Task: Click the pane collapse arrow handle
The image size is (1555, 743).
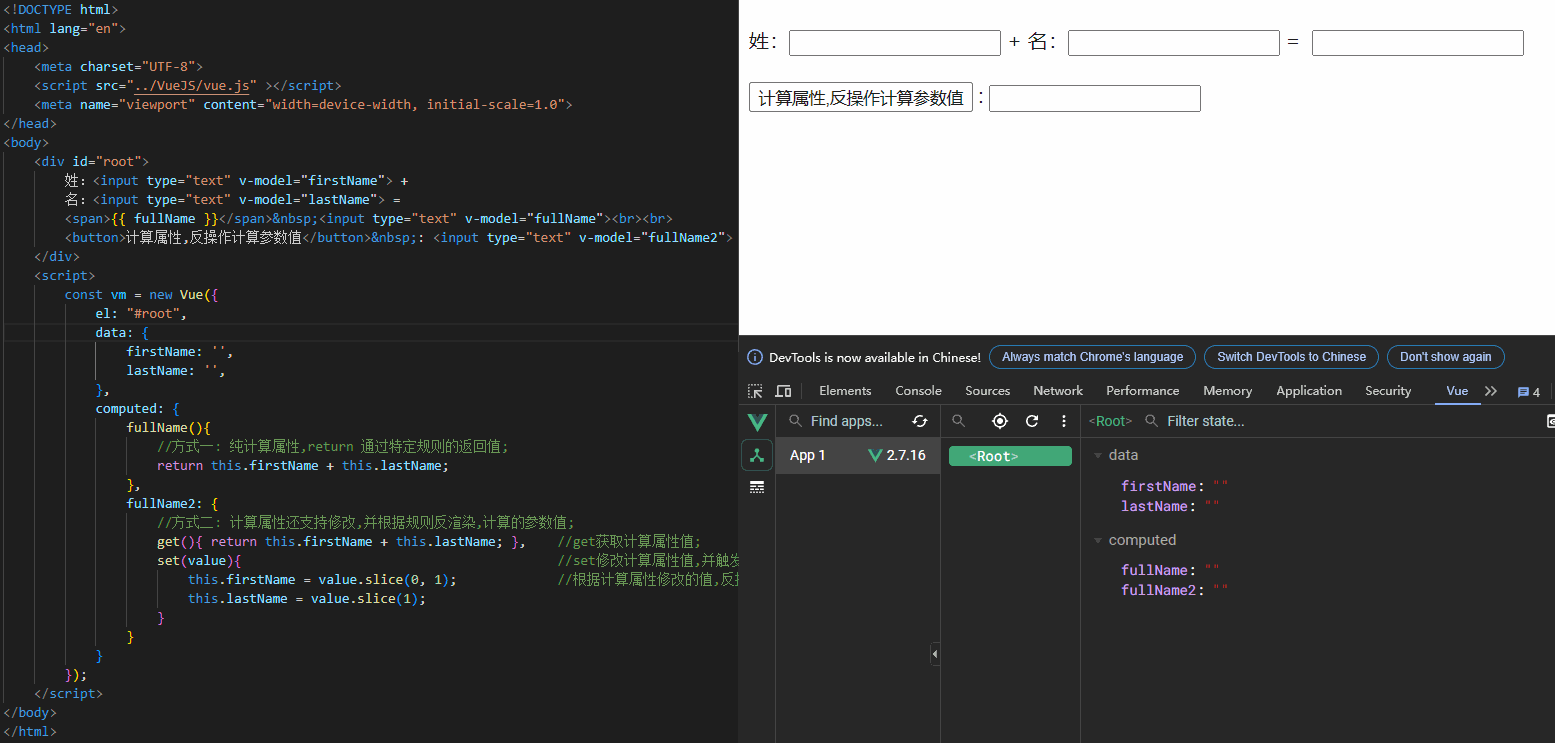Action: (935, 654)
